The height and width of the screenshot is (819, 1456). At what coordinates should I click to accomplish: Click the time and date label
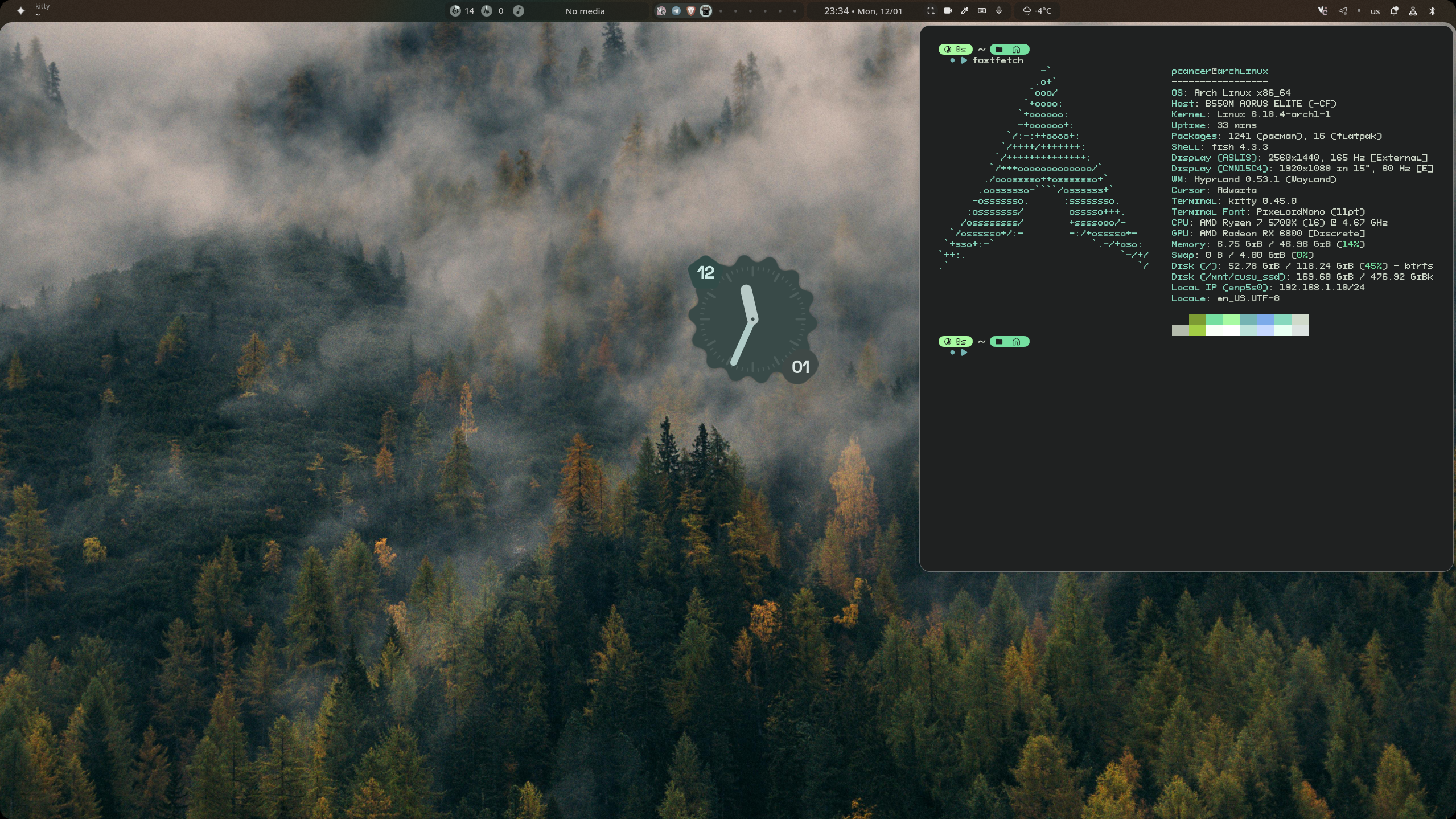(863, 11)
